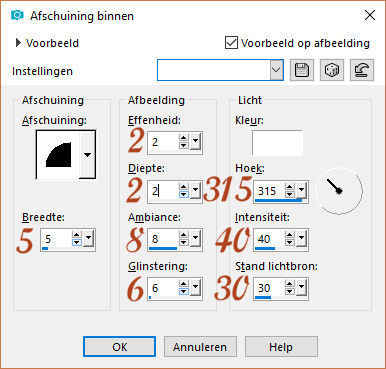
Task: Increase Effenheid with the up arrow
Action: [184, 138]
